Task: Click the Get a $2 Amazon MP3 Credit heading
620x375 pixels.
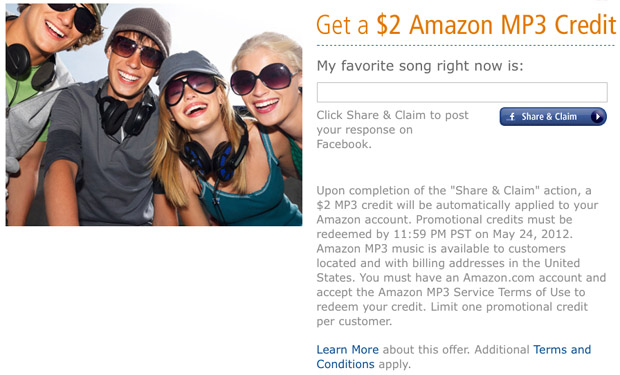Action: [x=466, y=25]
